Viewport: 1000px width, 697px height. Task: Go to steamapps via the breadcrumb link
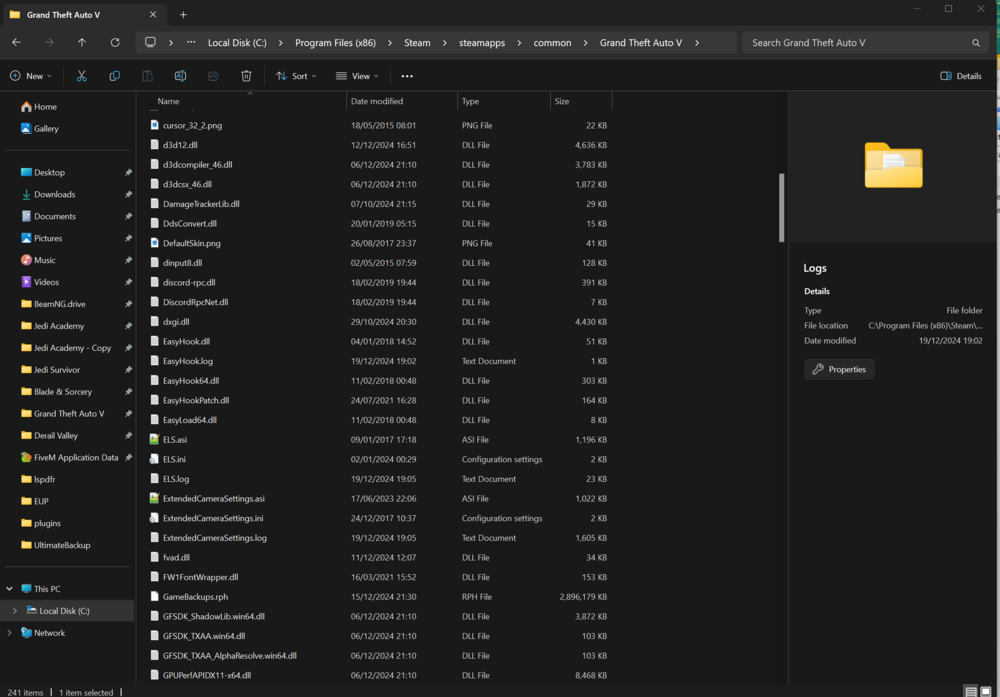coord(481,42)
